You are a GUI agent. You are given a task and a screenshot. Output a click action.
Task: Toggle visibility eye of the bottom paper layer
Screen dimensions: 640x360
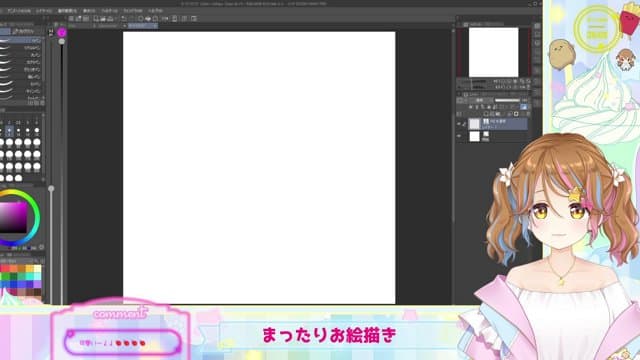click(x=458, y=136)
